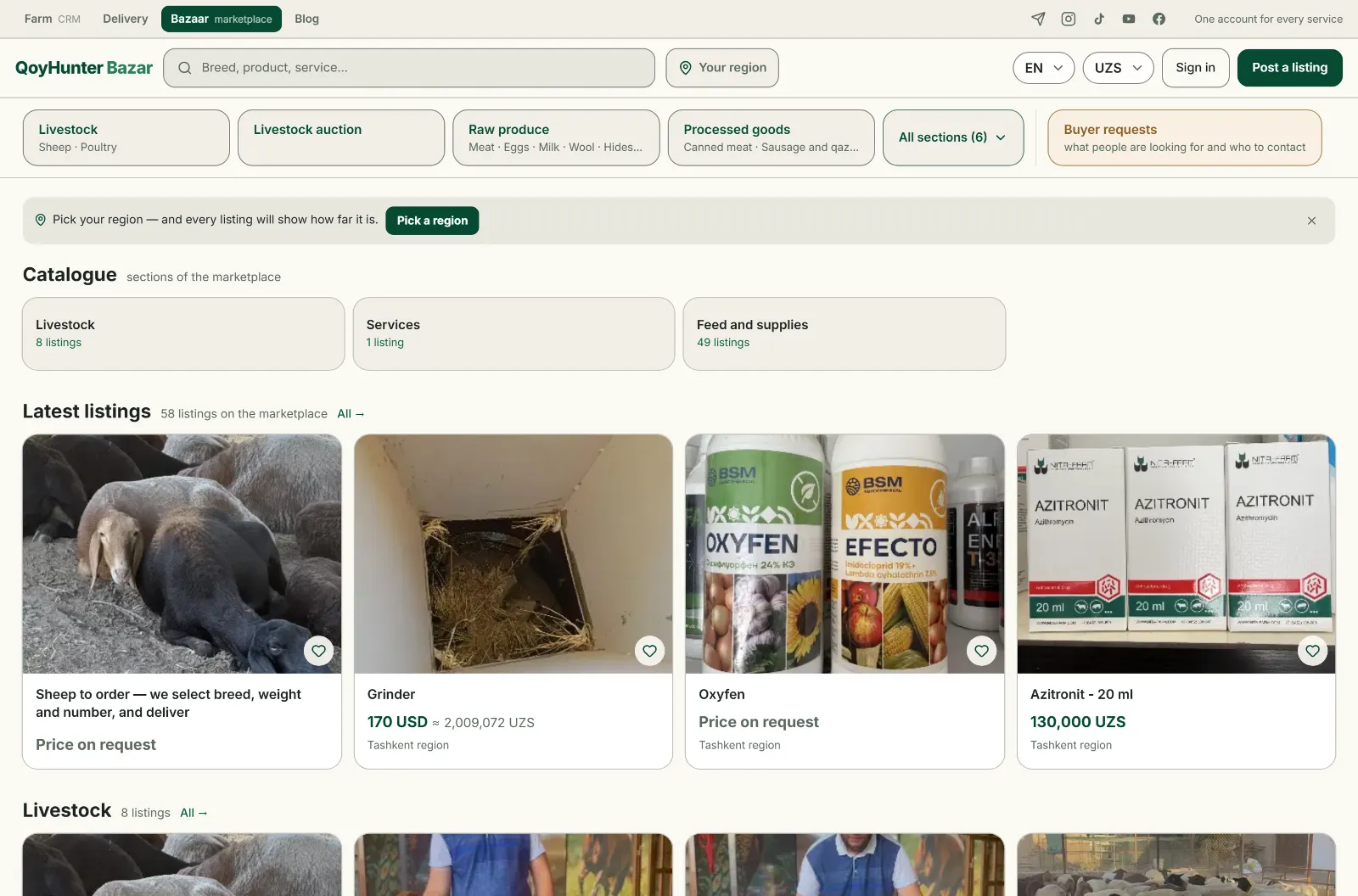
Task: Favorite the Oxyfen listing
Action: 981,651
